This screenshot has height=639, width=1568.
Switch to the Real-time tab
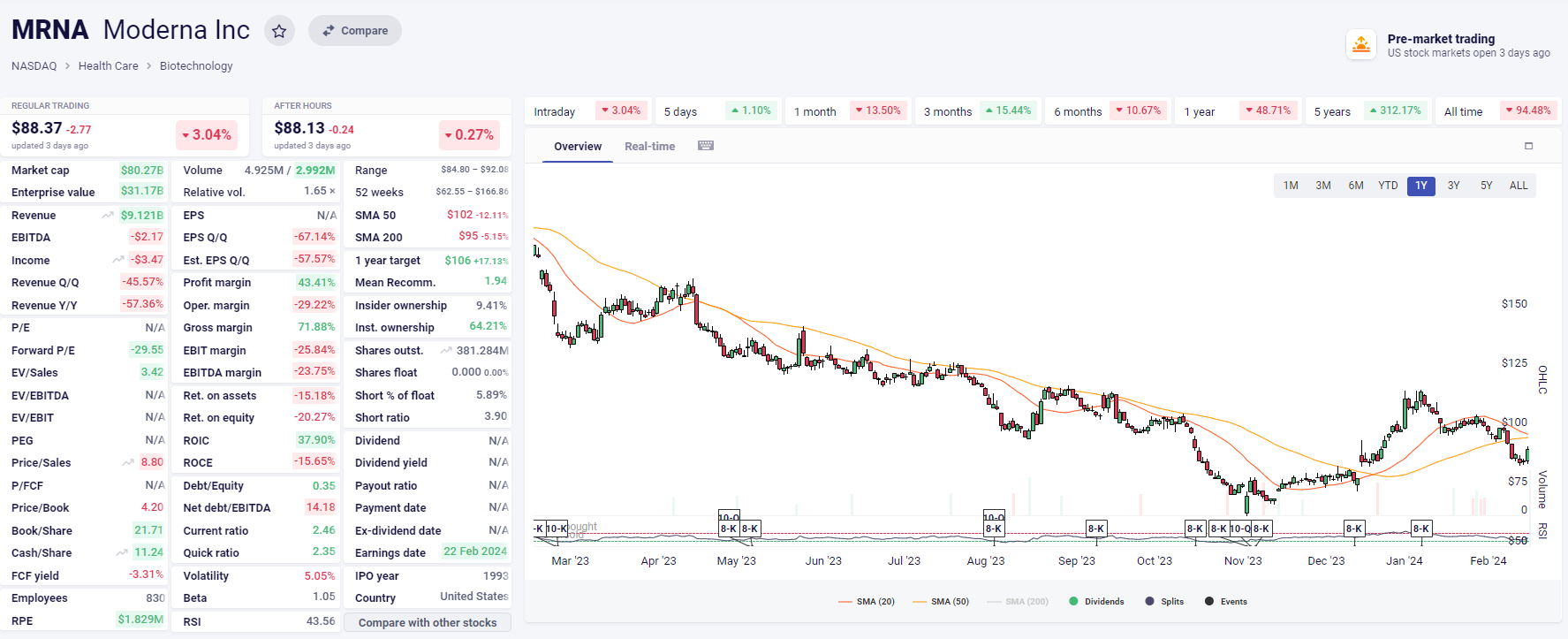[649, 147]
